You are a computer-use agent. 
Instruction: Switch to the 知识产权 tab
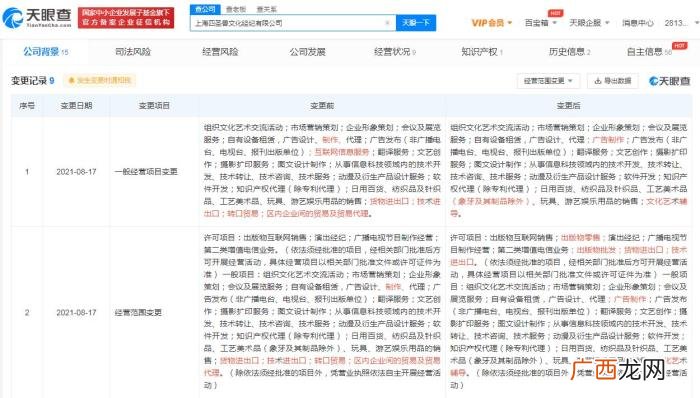pyautogui.click(x=482, y=52)
